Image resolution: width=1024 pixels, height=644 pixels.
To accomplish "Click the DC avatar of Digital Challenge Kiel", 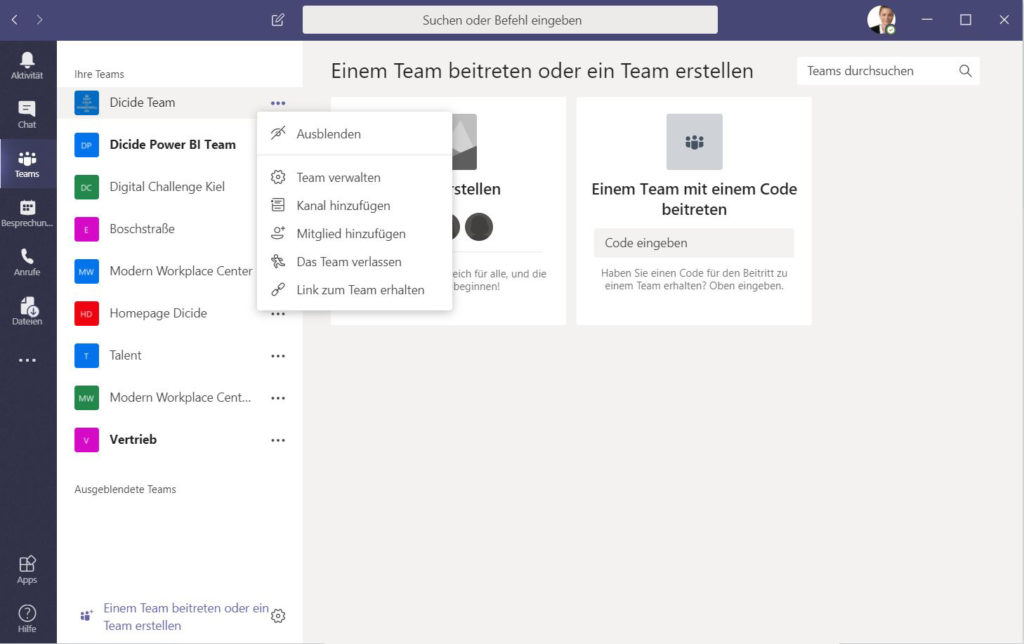I will point(86,187).
